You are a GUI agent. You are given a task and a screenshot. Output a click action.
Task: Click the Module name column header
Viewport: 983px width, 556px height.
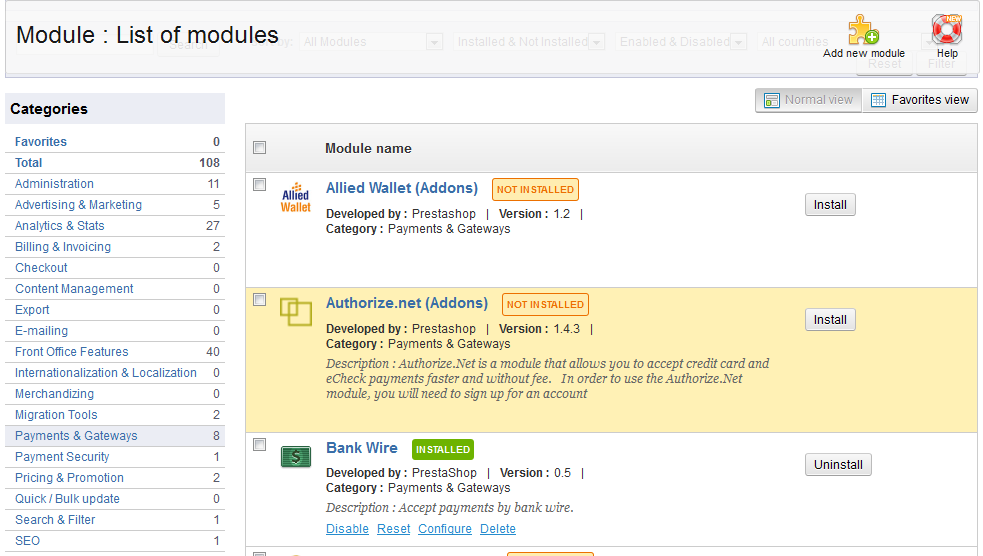369,149
